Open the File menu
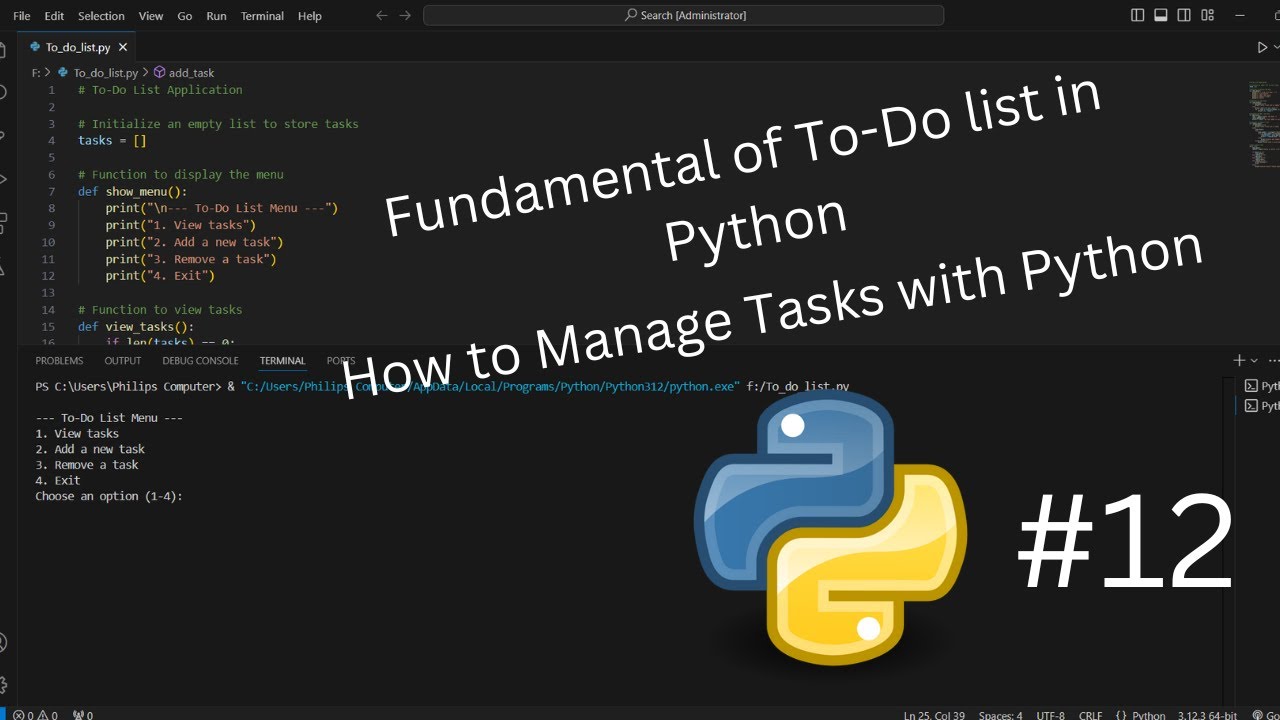 [22, 16]
